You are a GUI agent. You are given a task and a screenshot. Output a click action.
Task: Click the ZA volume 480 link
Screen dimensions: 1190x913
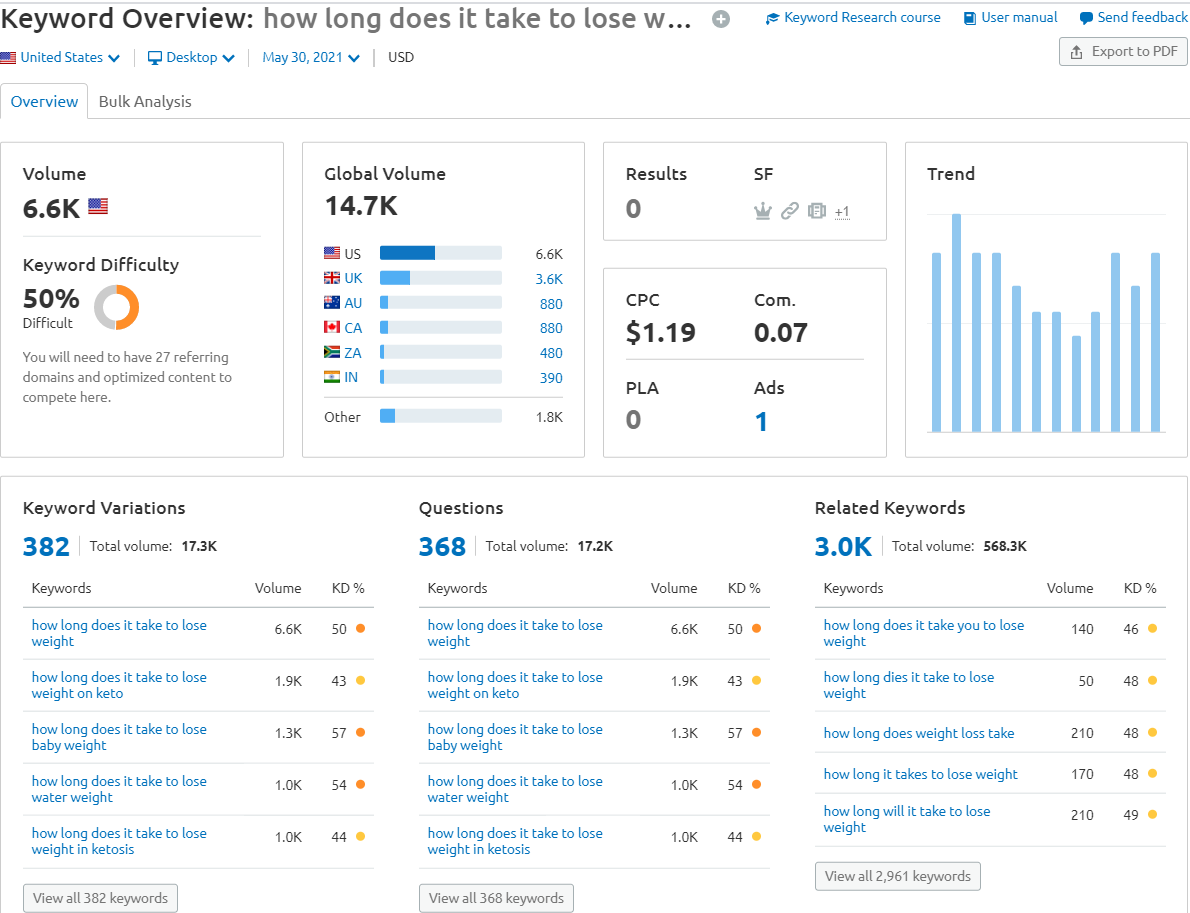click(551, 353)
